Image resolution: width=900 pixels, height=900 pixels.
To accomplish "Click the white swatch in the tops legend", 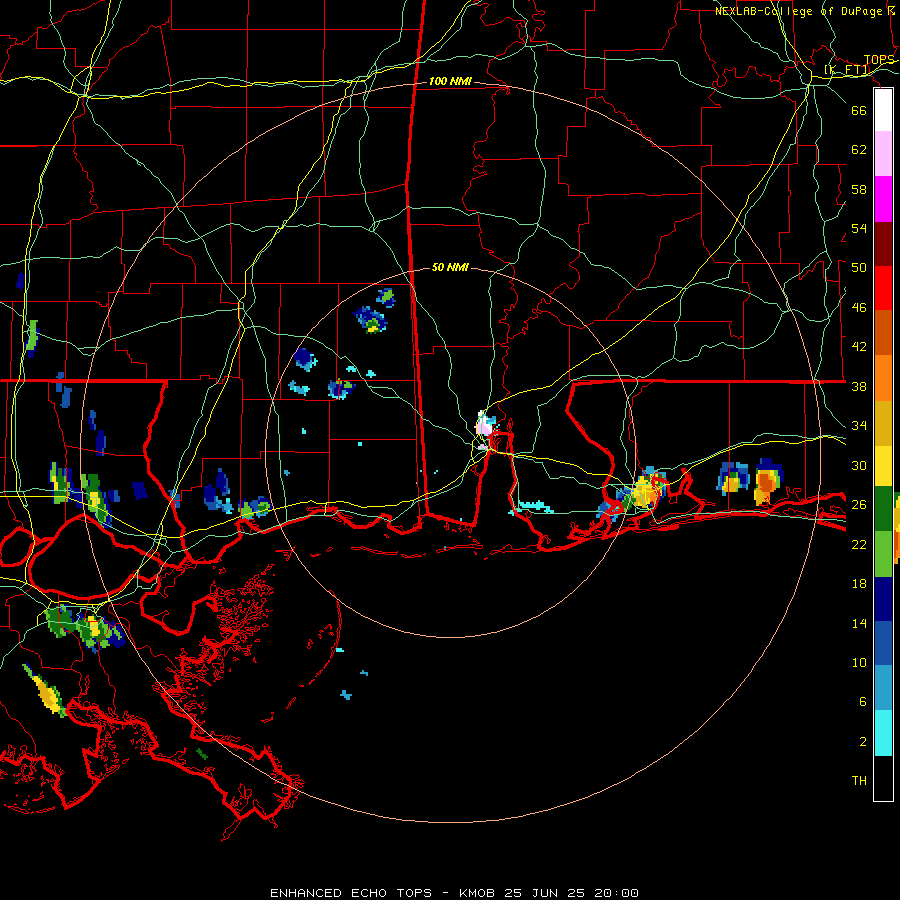I will (883, 110).
